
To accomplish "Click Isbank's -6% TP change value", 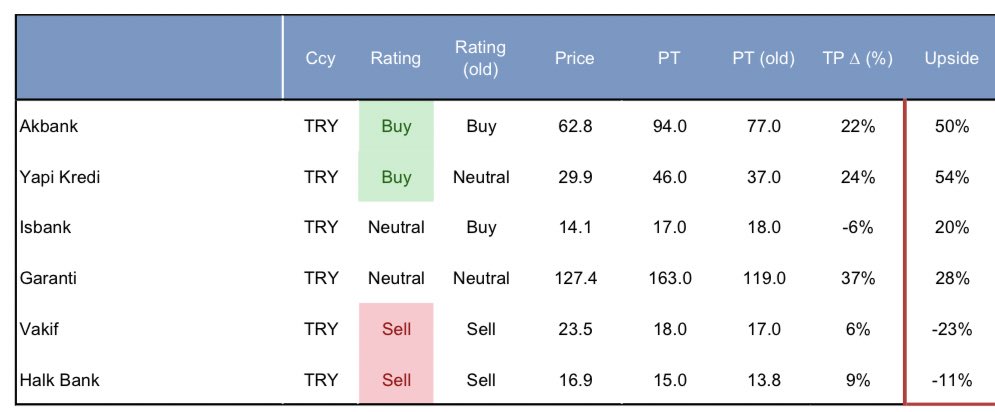I will (x=857, y=227).
